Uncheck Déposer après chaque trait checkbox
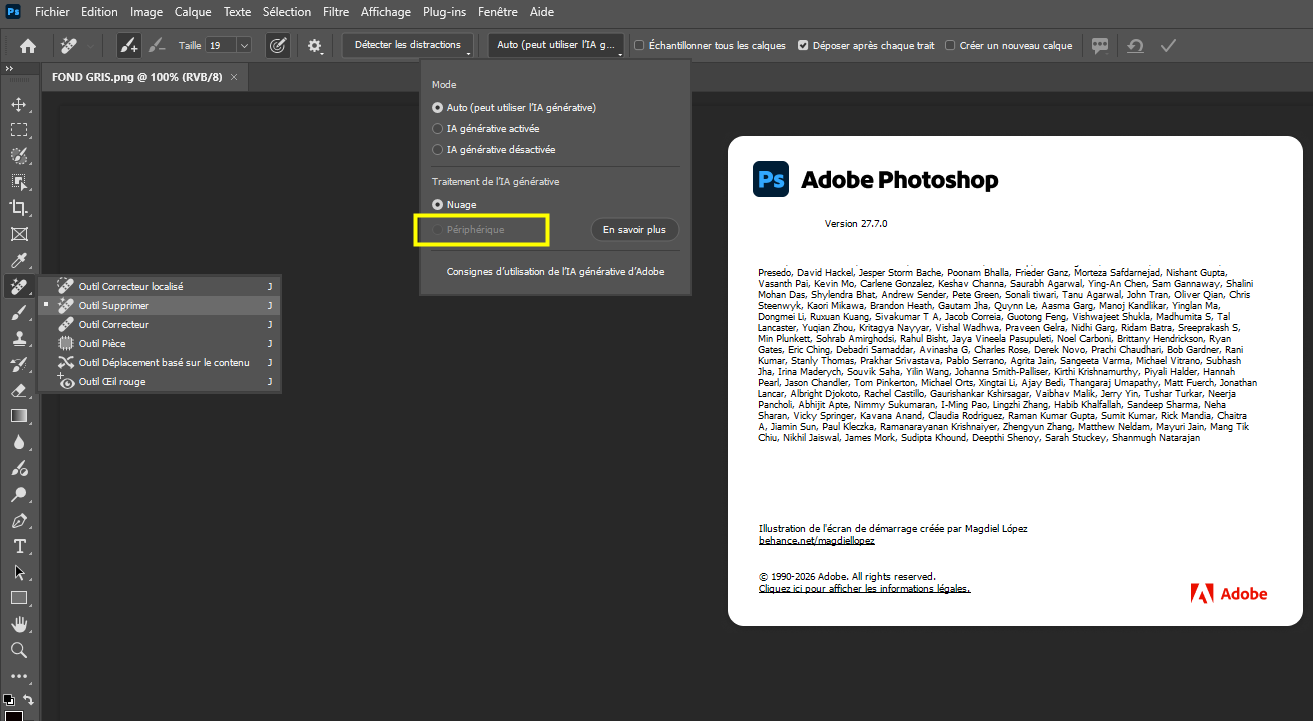This screenshot has height=721, width=1313. (x=803, y=45)
